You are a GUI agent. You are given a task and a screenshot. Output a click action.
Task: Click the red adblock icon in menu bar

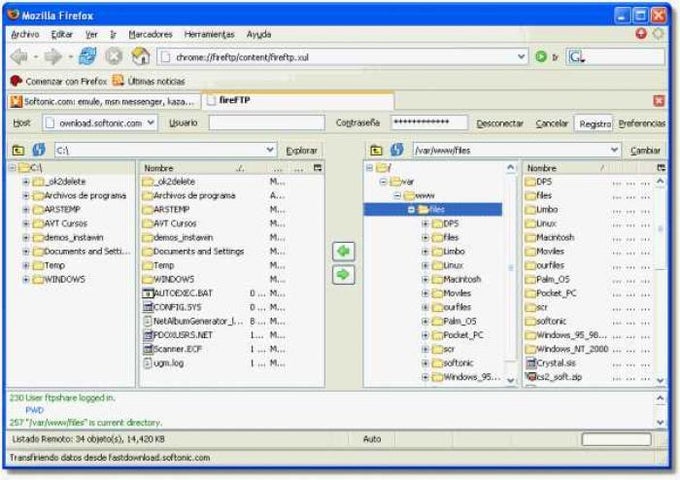[641, 33]
